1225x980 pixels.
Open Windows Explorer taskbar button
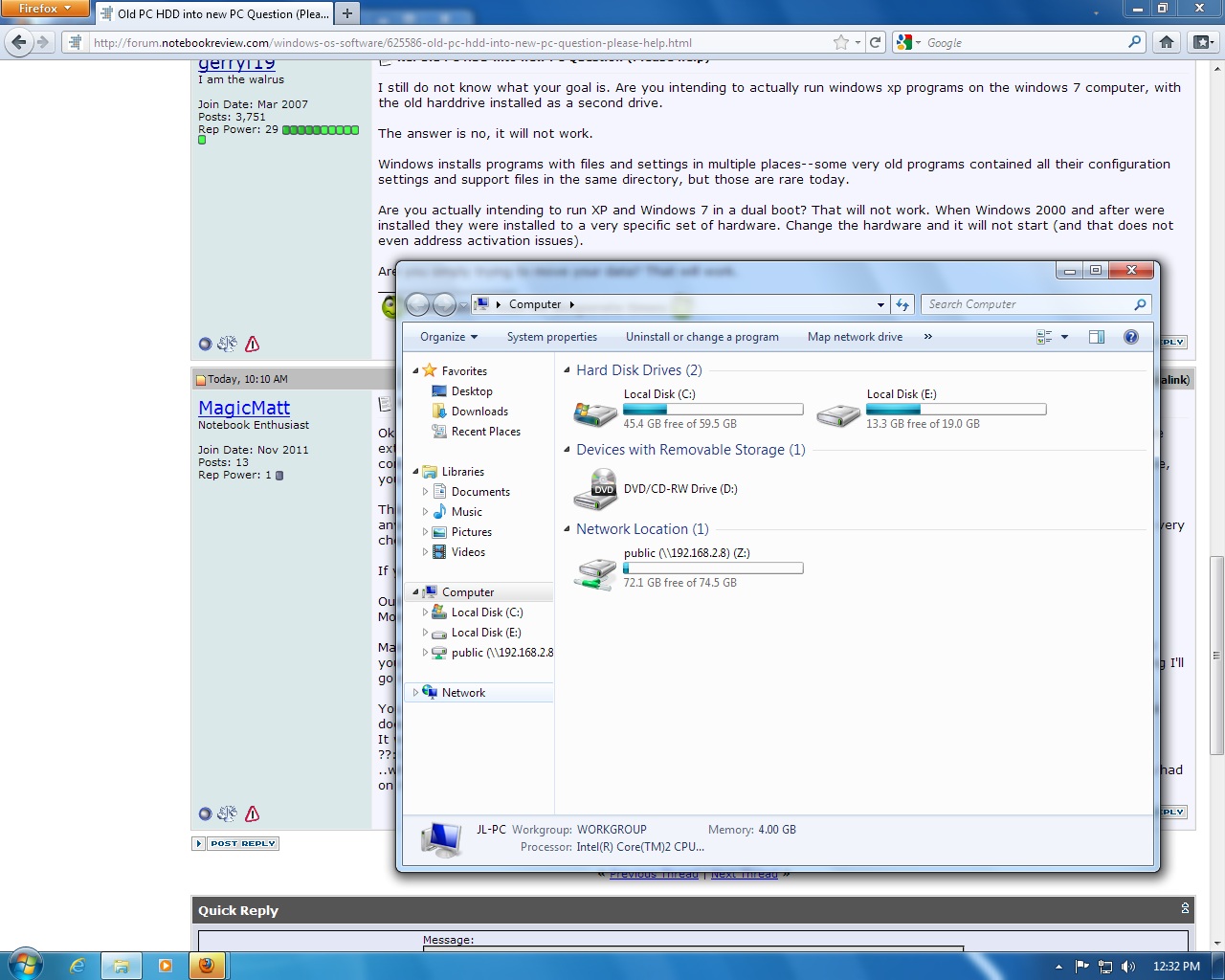pos(122,966)
